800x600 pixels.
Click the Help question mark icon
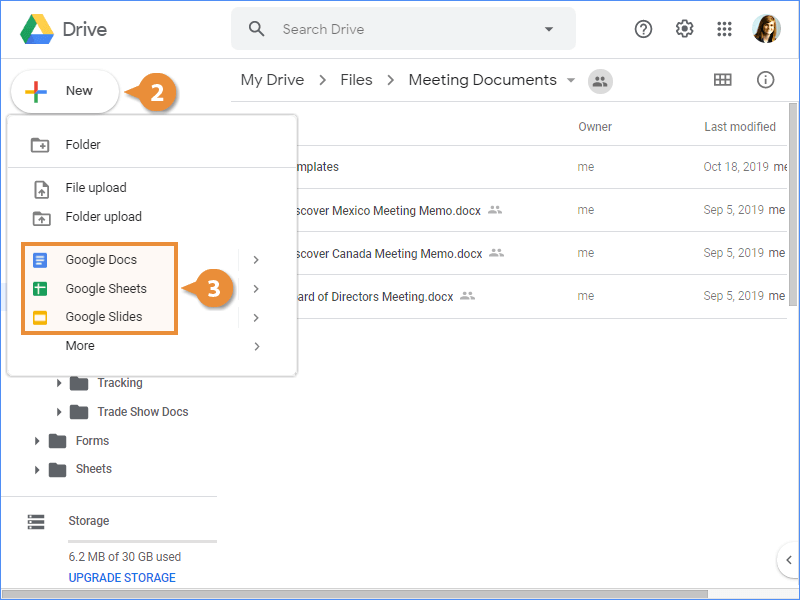coord(643,29)
